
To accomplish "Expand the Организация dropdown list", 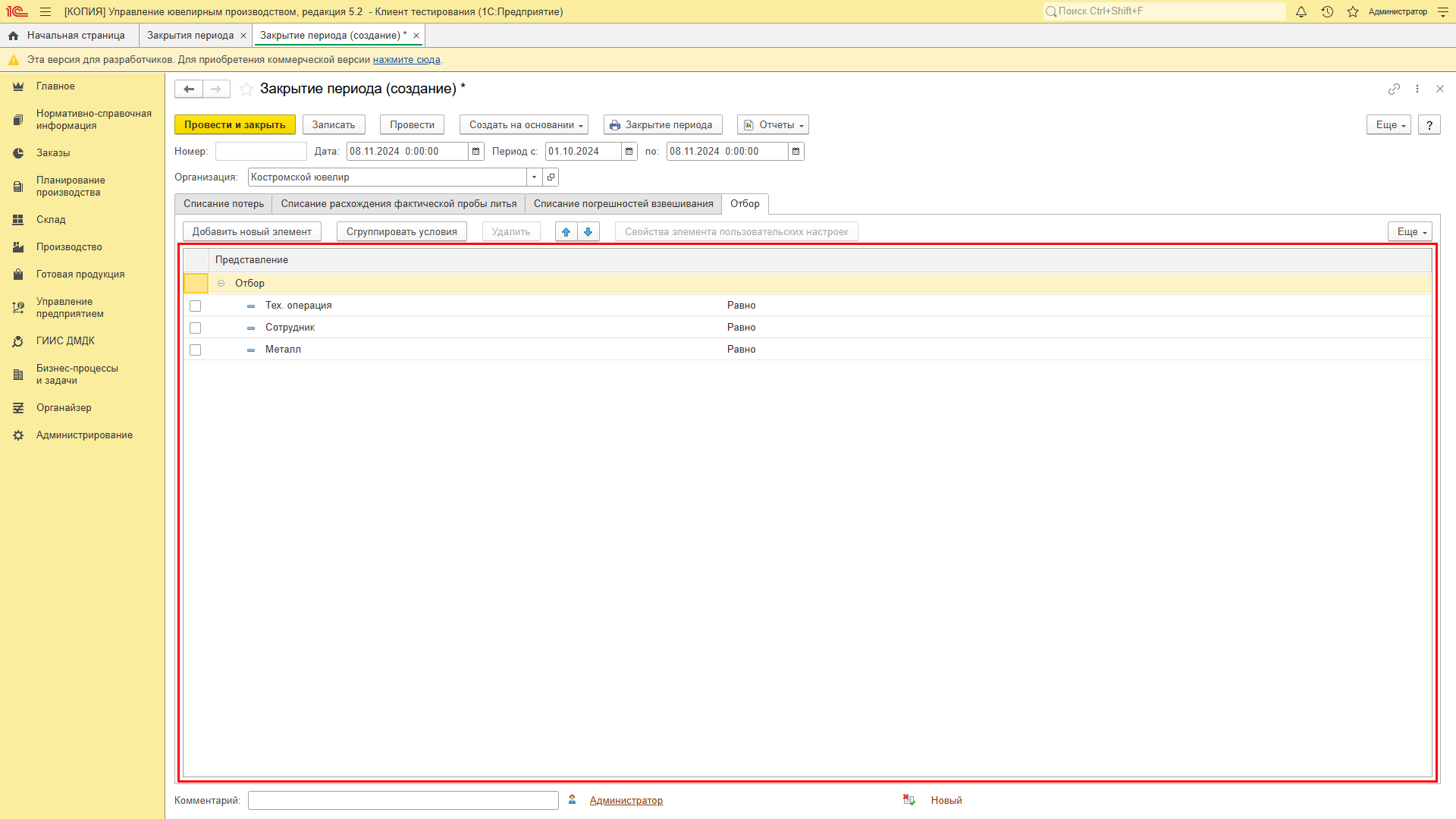I will (x=535, y=177).
